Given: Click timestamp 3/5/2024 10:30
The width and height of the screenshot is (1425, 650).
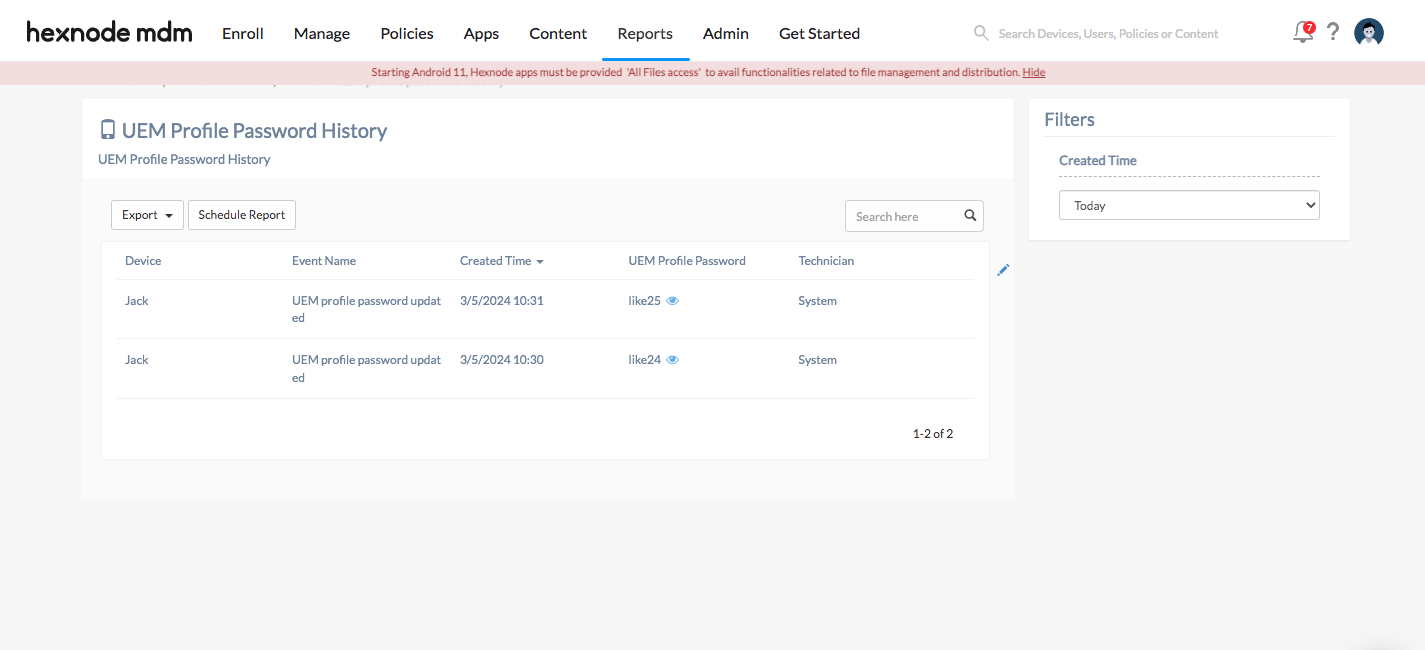Looking at the screenshot, I should click(x=502, y=360).
